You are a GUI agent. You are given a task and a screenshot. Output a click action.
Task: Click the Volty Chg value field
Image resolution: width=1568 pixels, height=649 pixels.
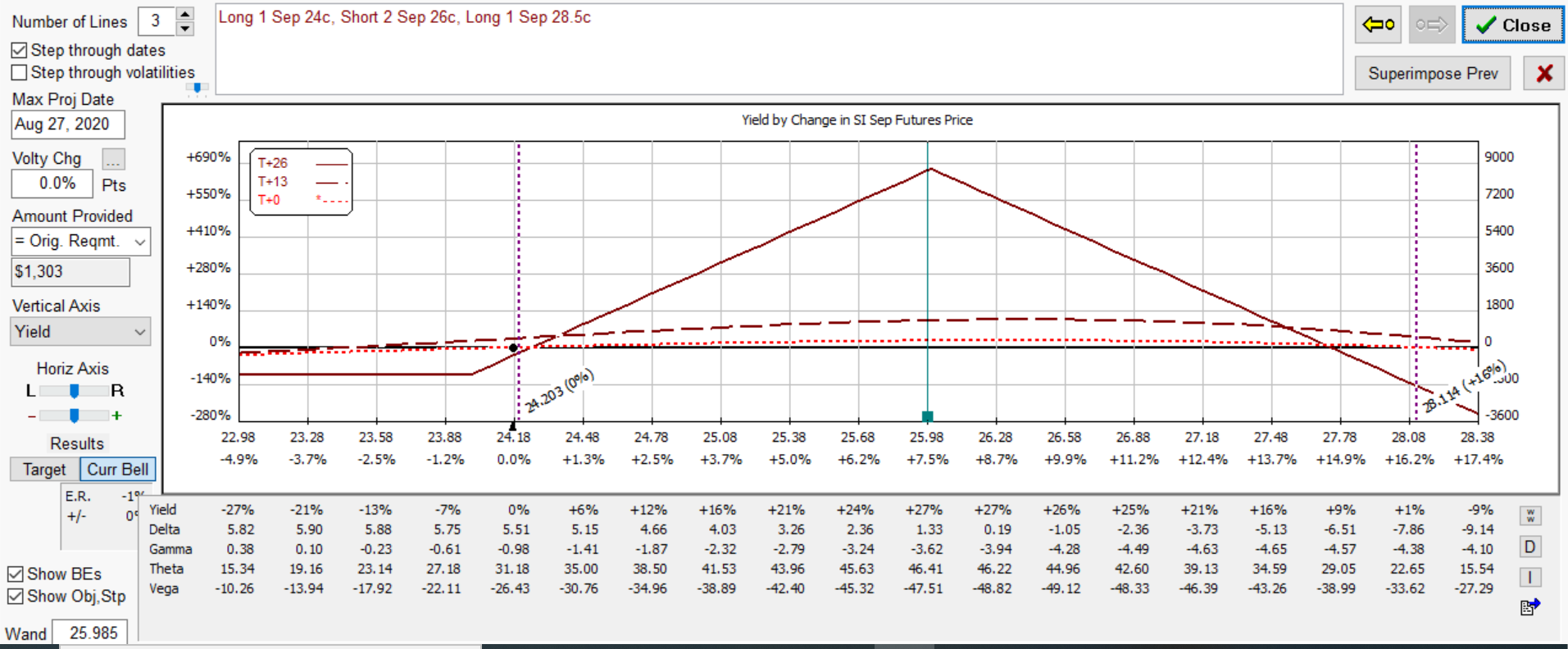click(x=52, y=184)
